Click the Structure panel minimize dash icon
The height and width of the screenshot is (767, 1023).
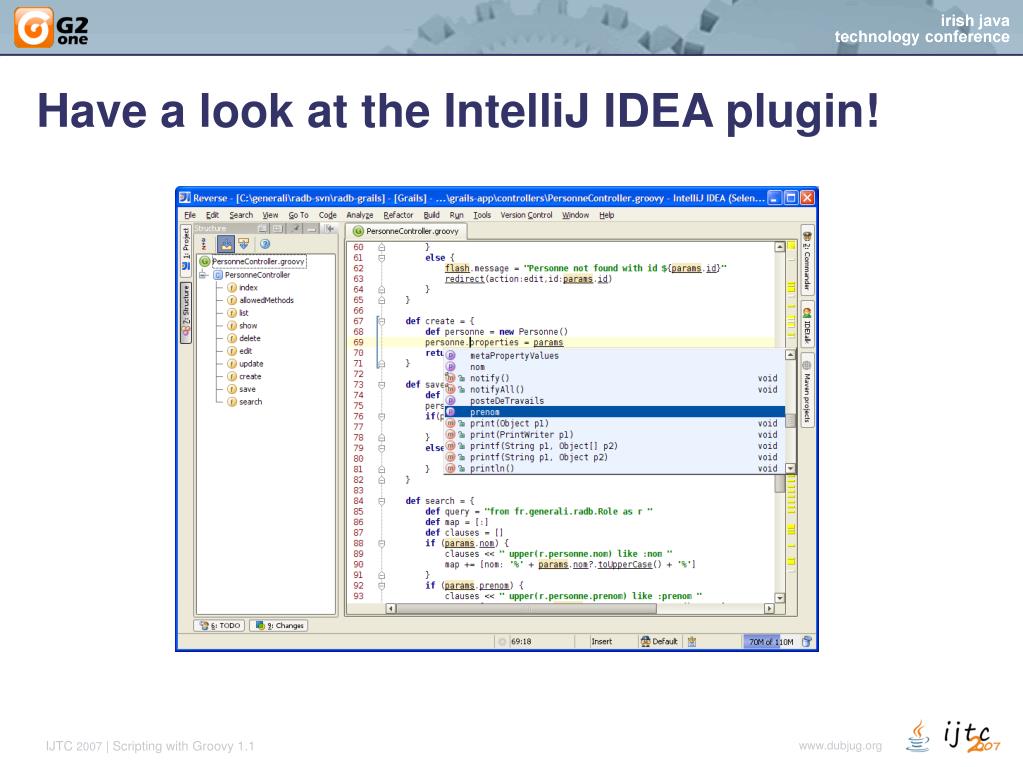(x=312, y=228)
